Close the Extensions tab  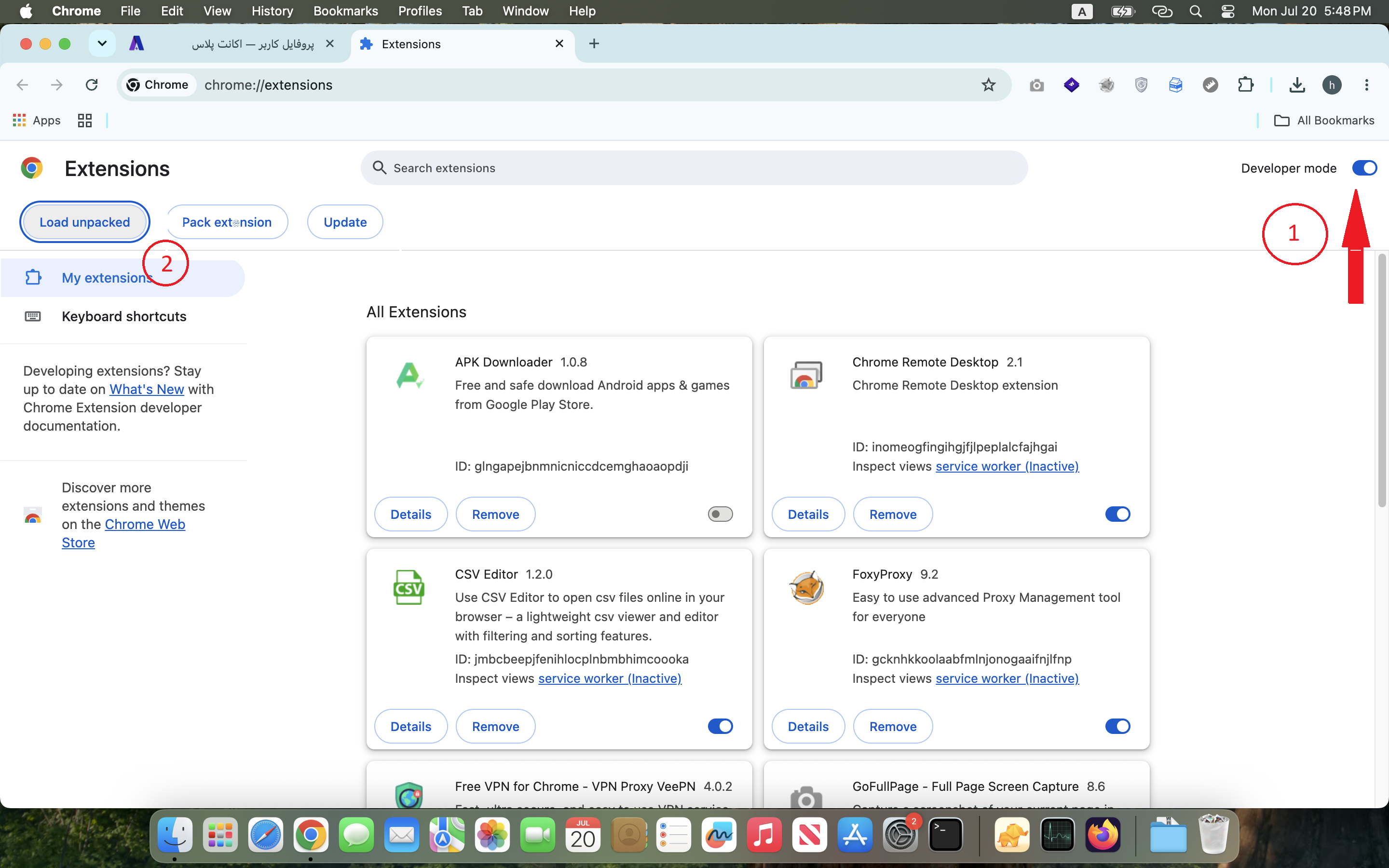(559, 43)
